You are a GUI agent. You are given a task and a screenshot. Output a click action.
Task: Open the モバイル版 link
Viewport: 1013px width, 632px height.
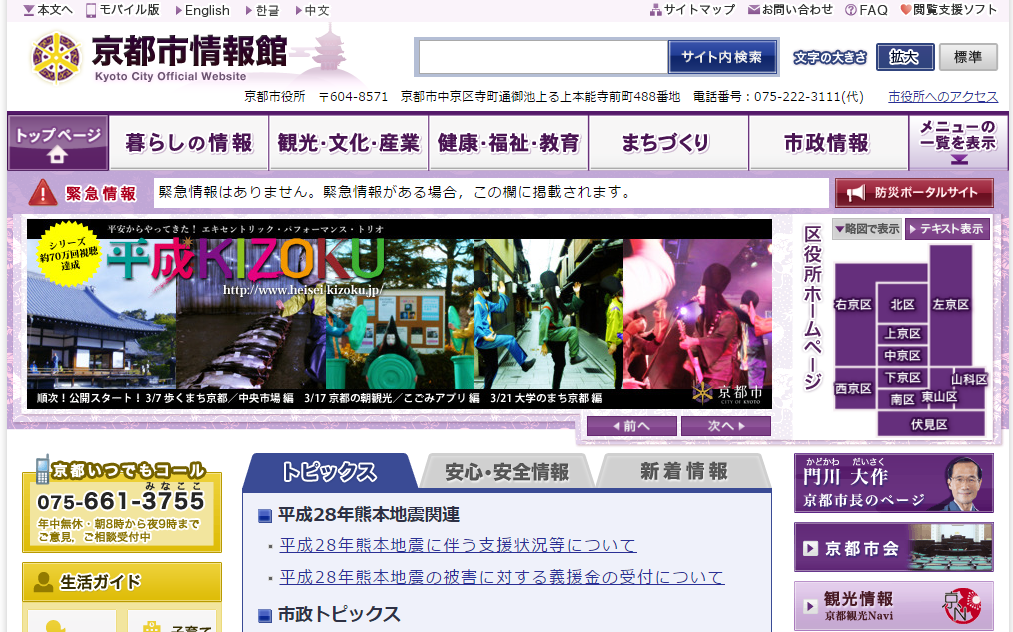click(x=129, y=10)
